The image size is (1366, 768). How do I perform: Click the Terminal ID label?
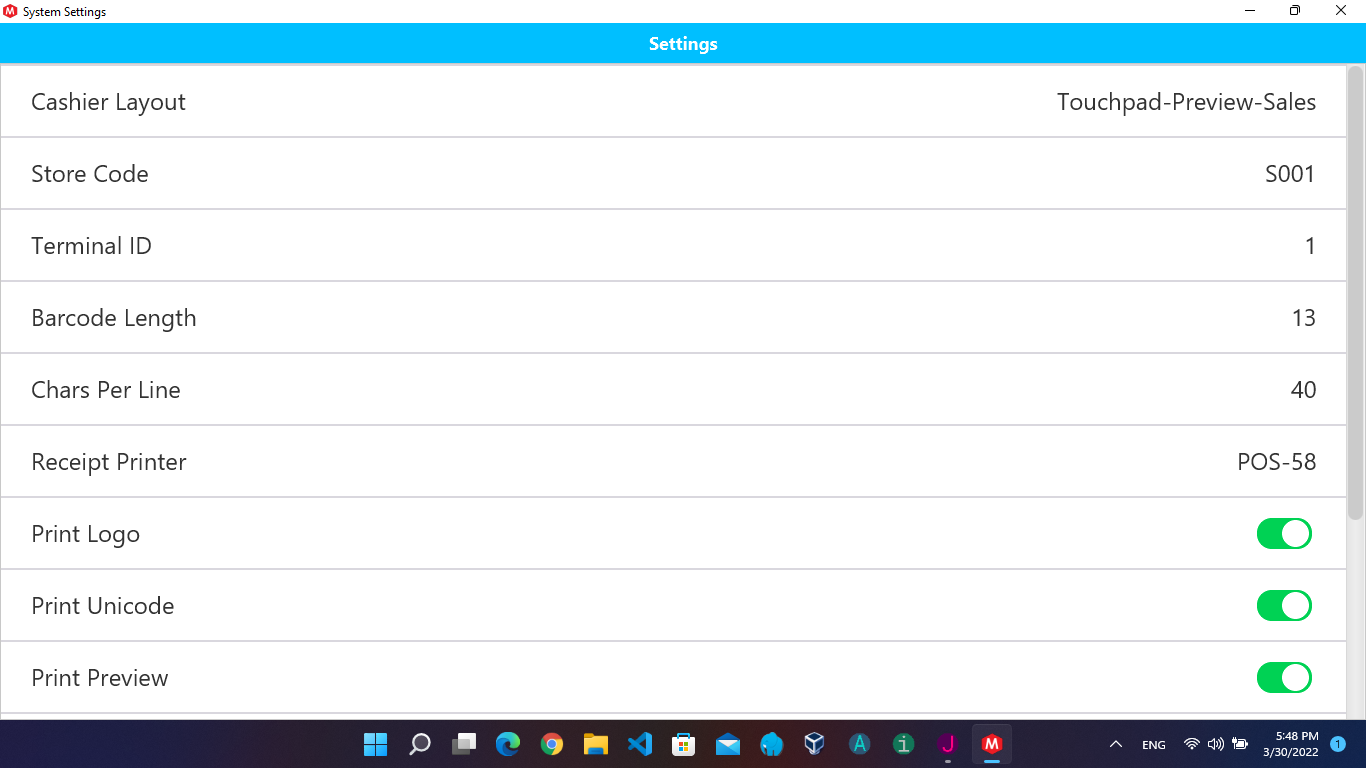pos(91,246)
